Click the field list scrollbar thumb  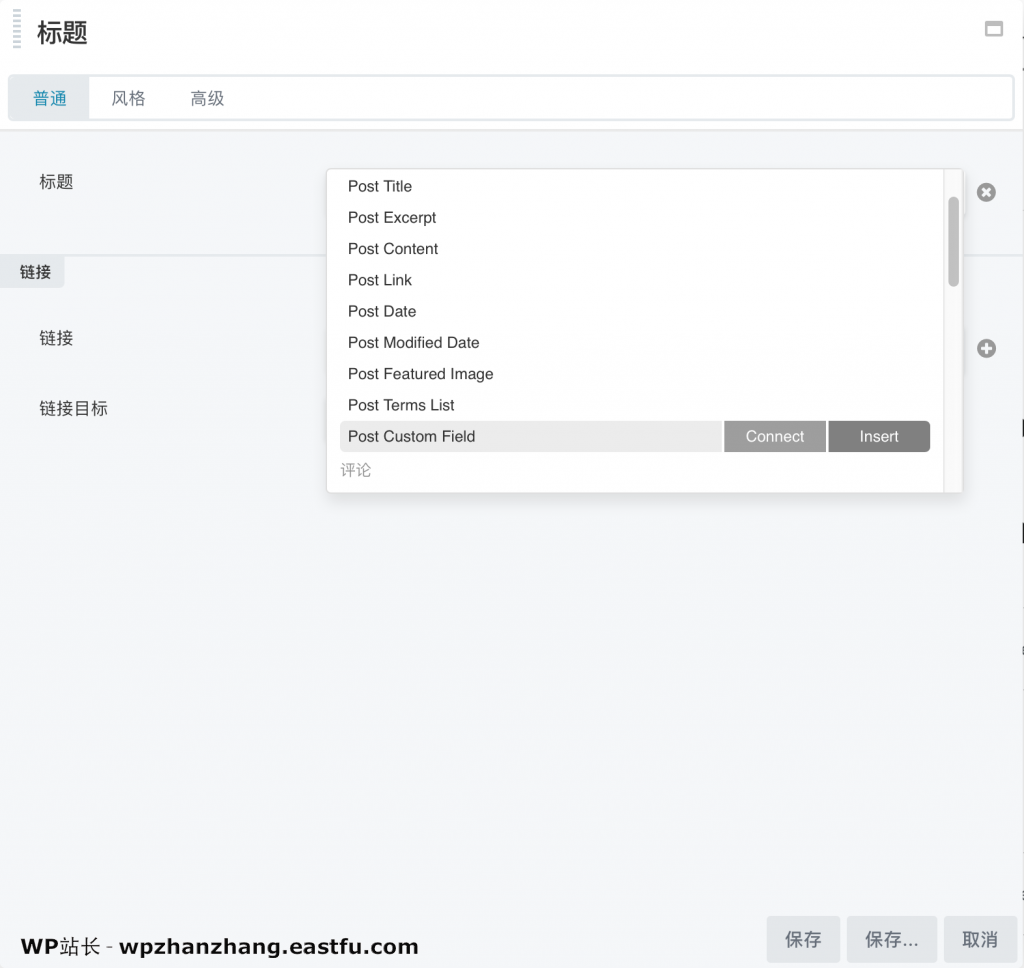[953, 241]
